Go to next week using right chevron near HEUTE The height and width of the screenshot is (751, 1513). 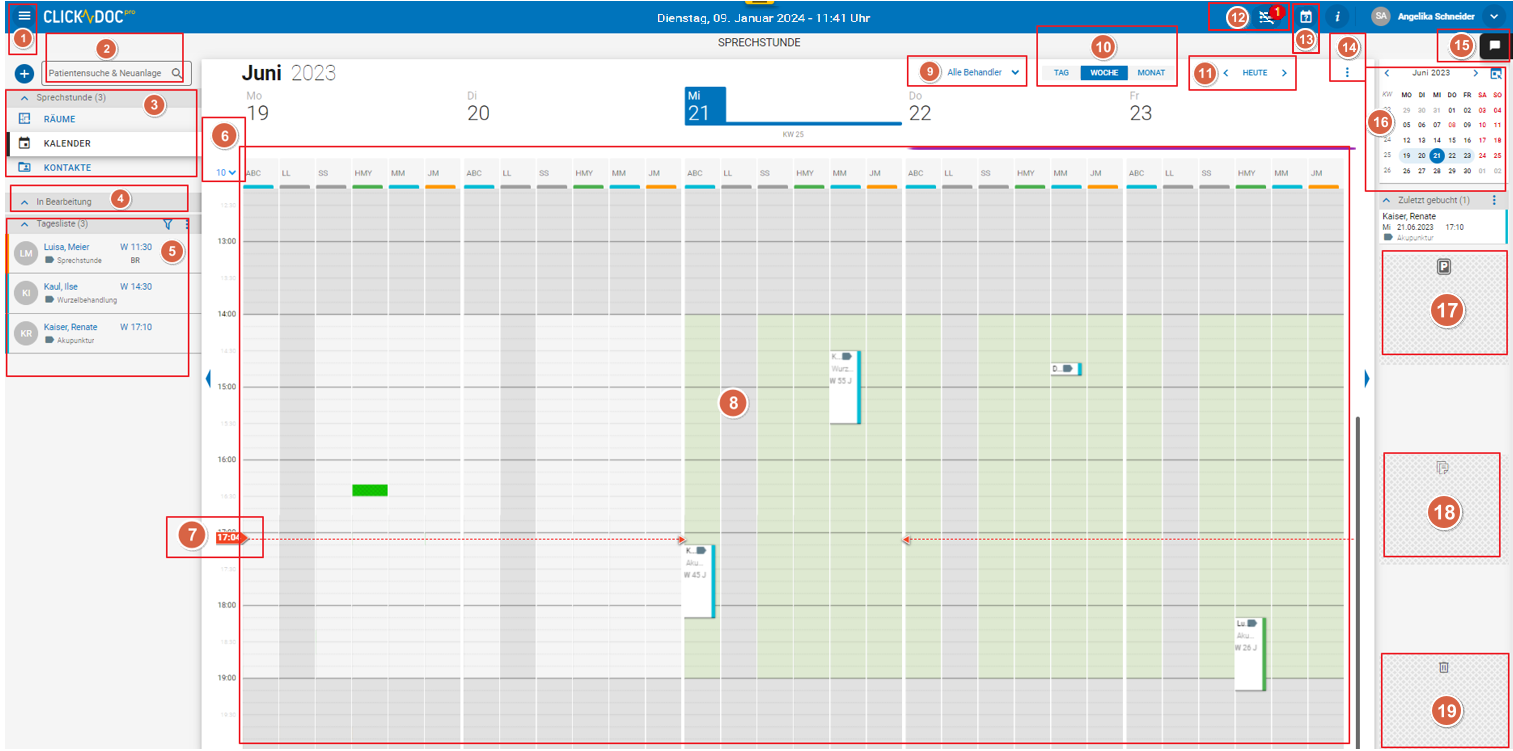coord(1284,73)
